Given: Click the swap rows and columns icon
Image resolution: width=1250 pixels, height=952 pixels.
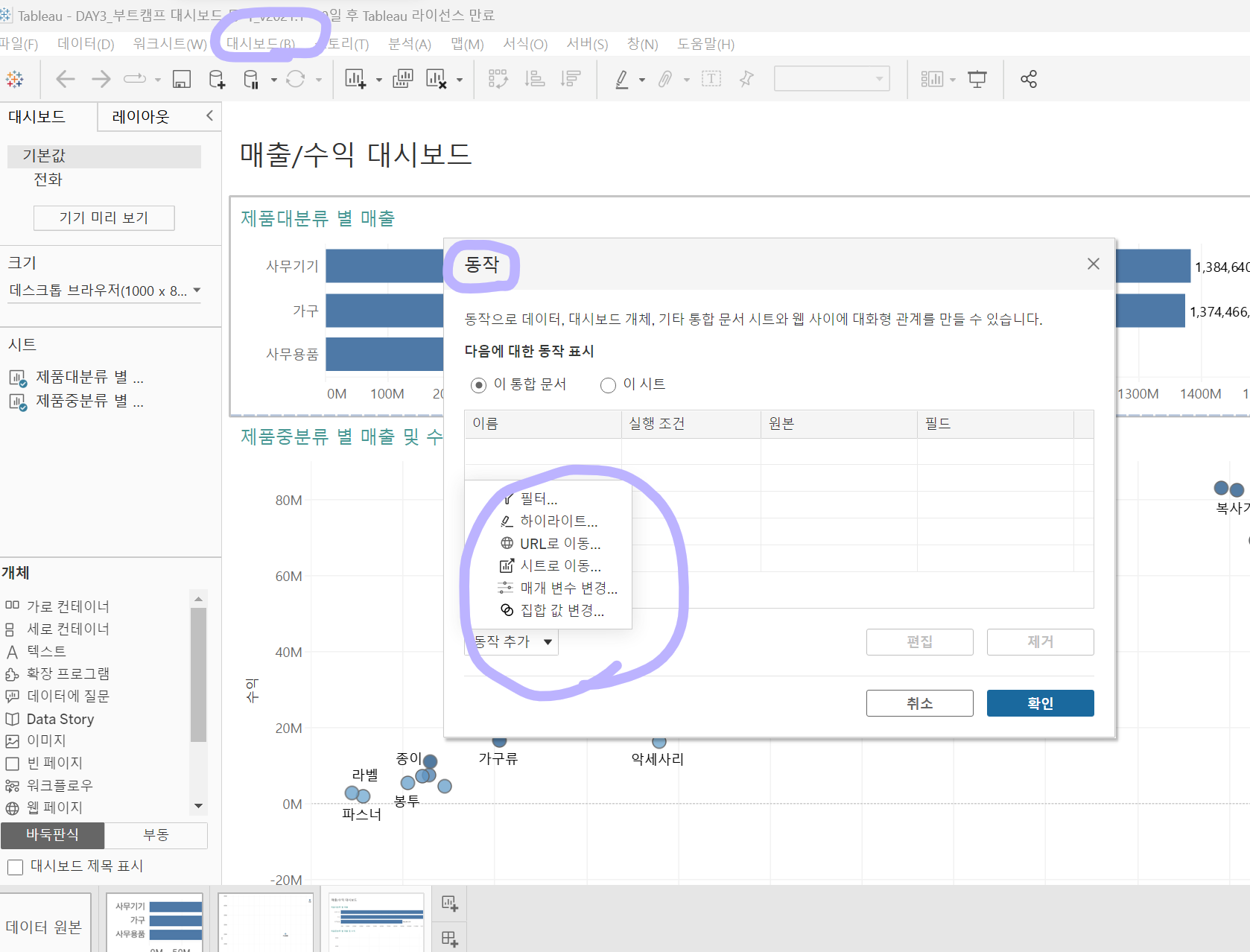Looking at the screenshot, I should (x=498, y=79).
